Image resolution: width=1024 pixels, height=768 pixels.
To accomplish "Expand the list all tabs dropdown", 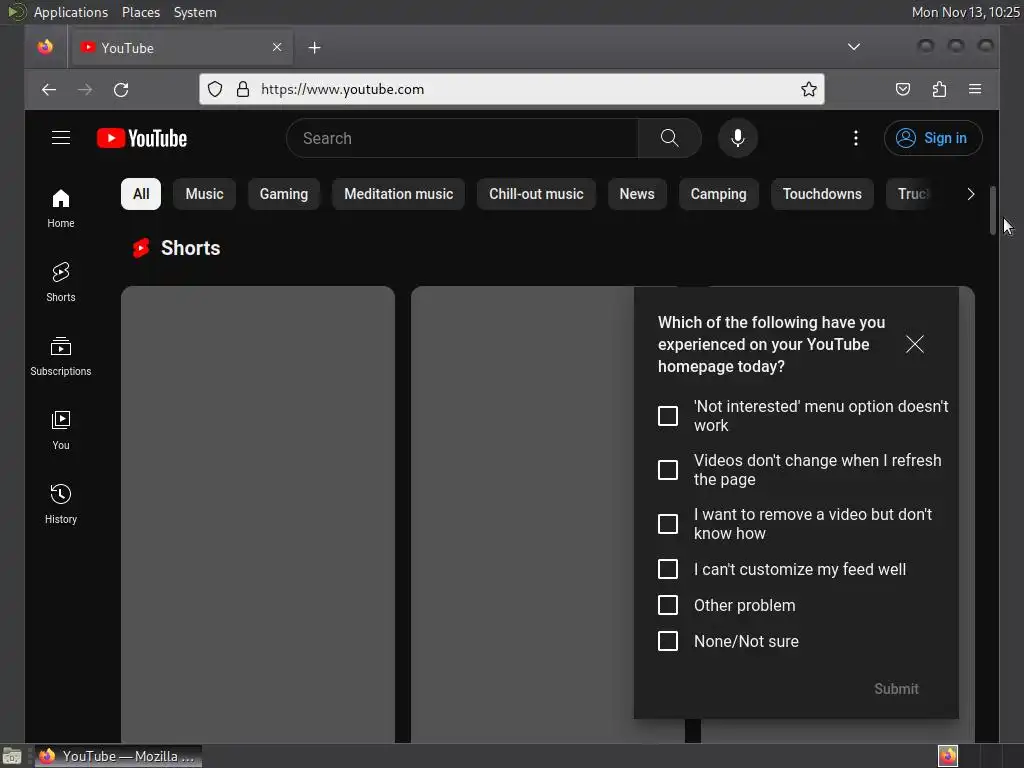I will click(x=854, y=47).
